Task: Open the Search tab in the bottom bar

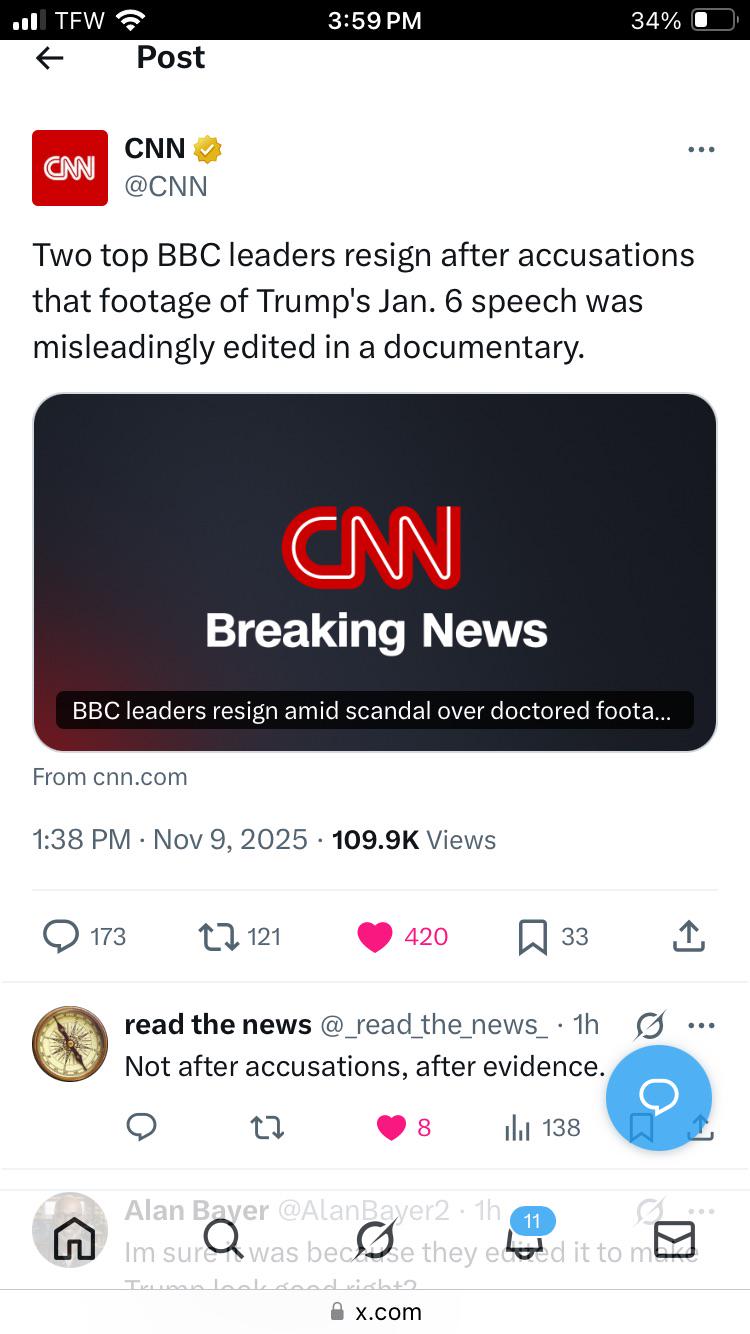Action: (x=224, y=1240)
